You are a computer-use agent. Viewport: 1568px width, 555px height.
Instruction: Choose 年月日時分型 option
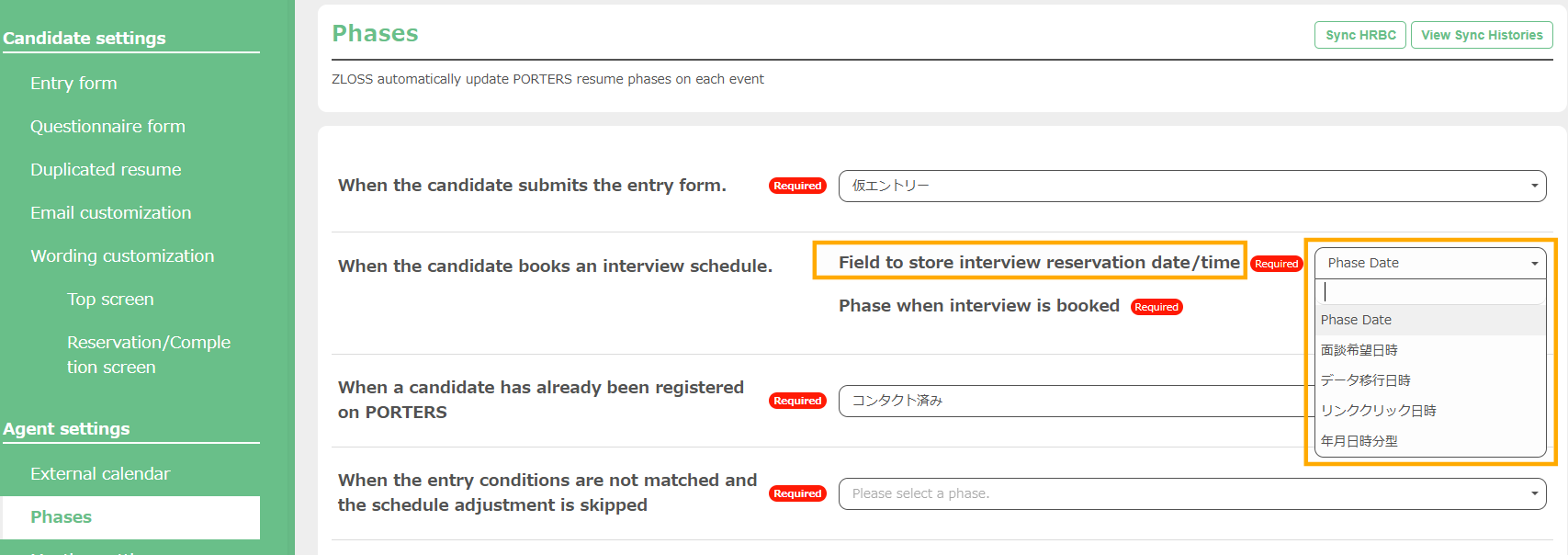click(x=1359, y=441)
